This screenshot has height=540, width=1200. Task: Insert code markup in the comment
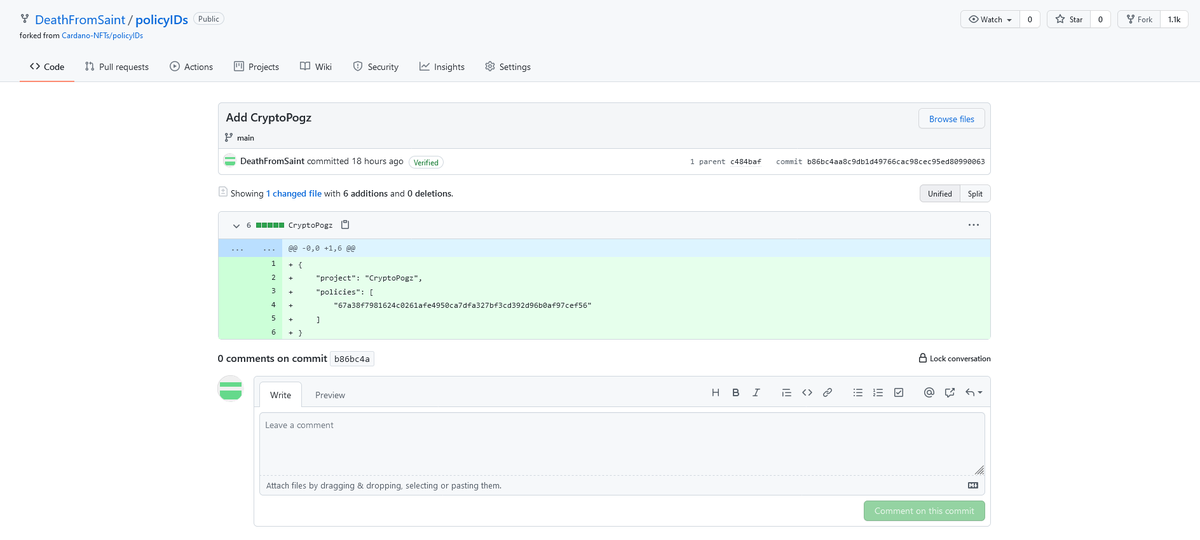(x=807, y=393)
